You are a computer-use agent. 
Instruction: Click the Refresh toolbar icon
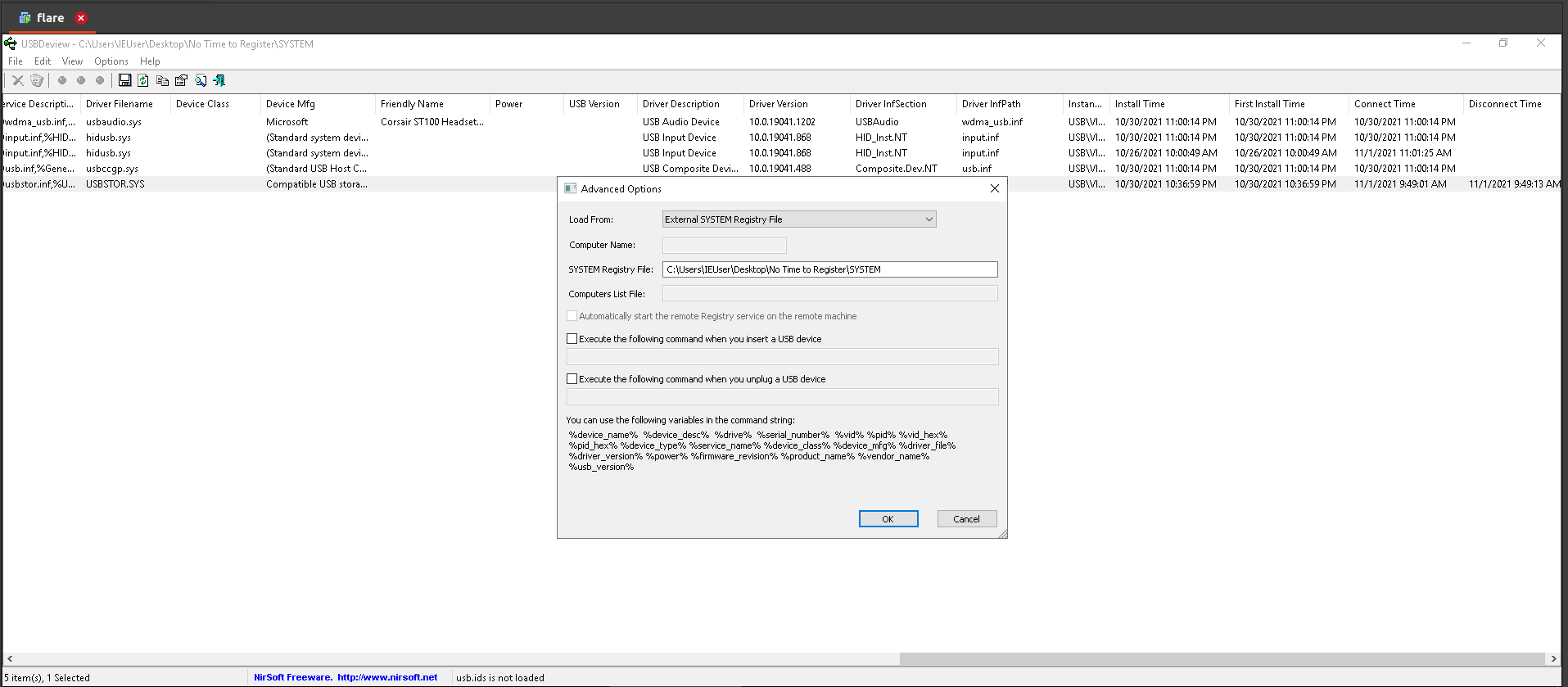click(x=143, y=80)
